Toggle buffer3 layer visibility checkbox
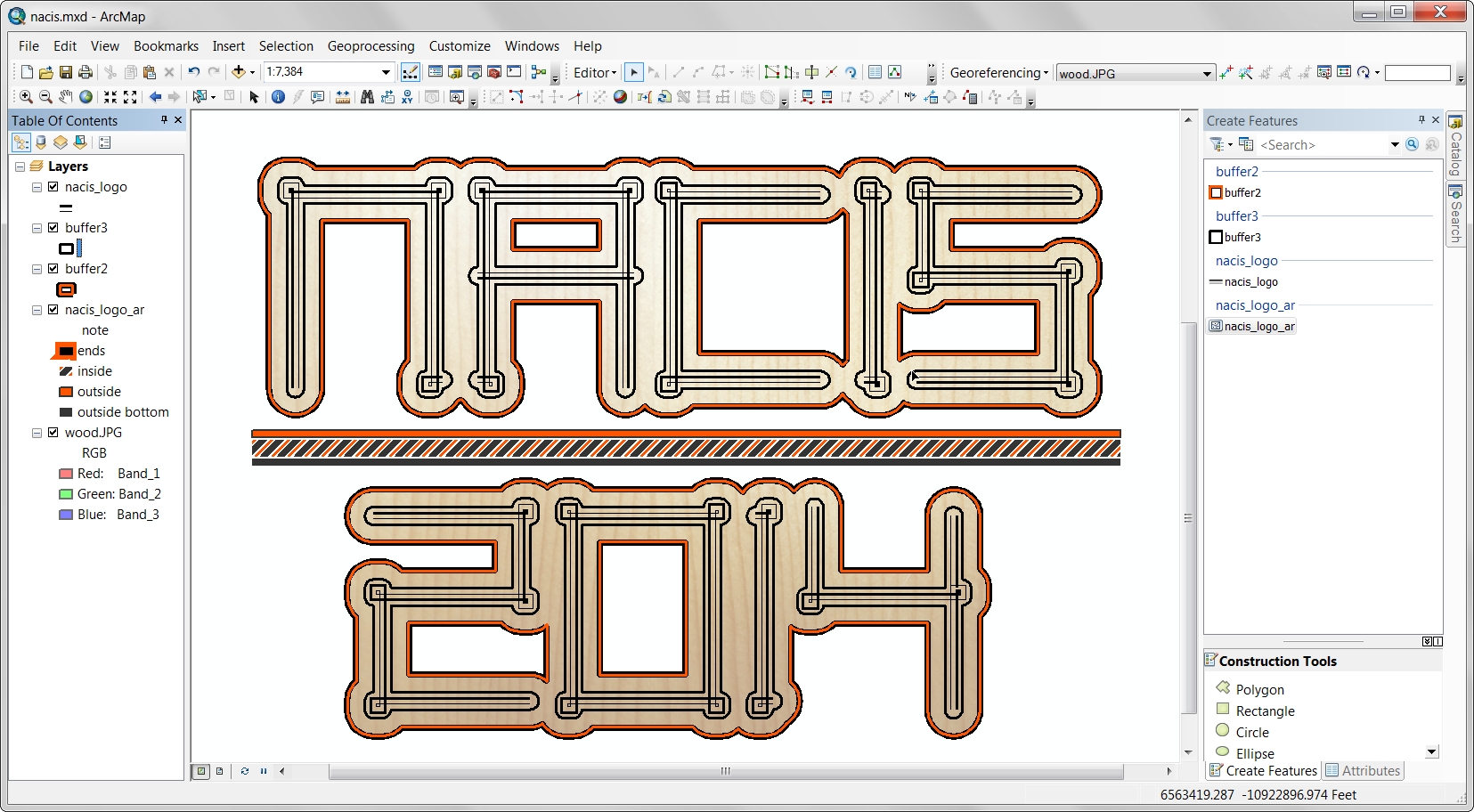 click(x=53, y=228)
